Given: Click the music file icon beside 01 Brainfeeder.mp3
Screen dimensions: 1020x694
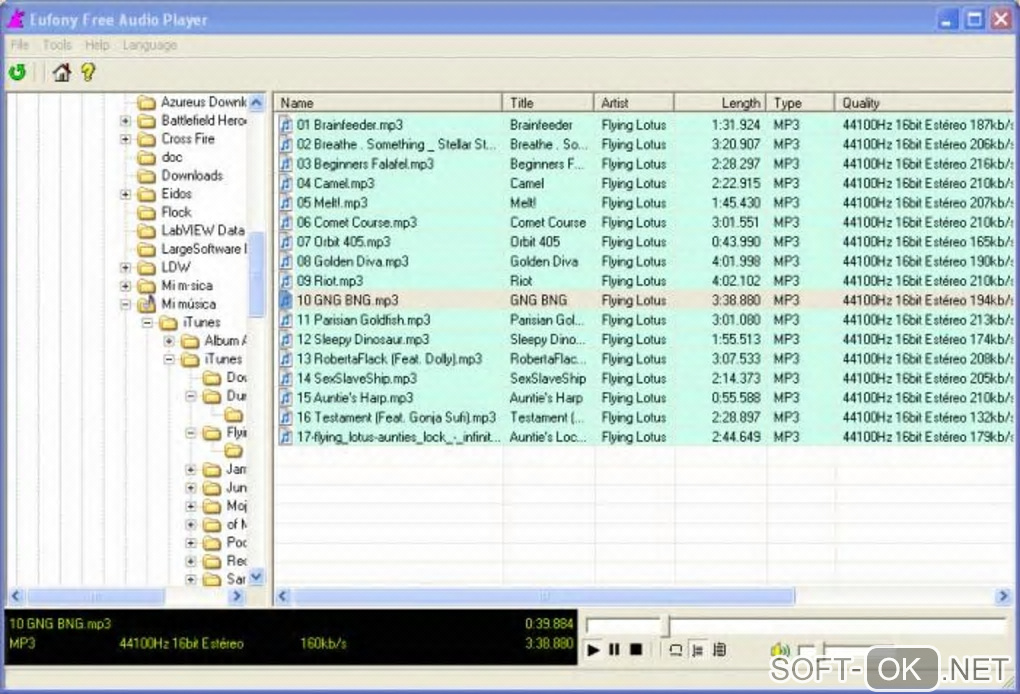Looking at the screenshot, I should pyautogui.click(x=286, y=125).
